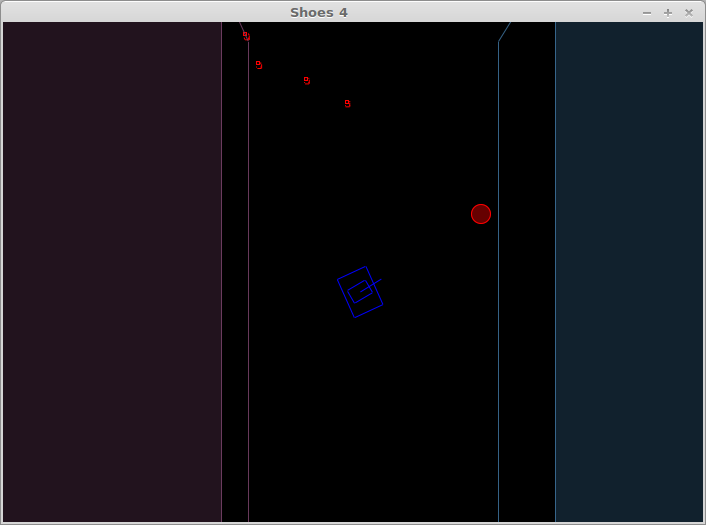Minimize the Shoes 4 window
Image resolution: width=706 pixels, height=525 pixels.
(x=647, y=13)
